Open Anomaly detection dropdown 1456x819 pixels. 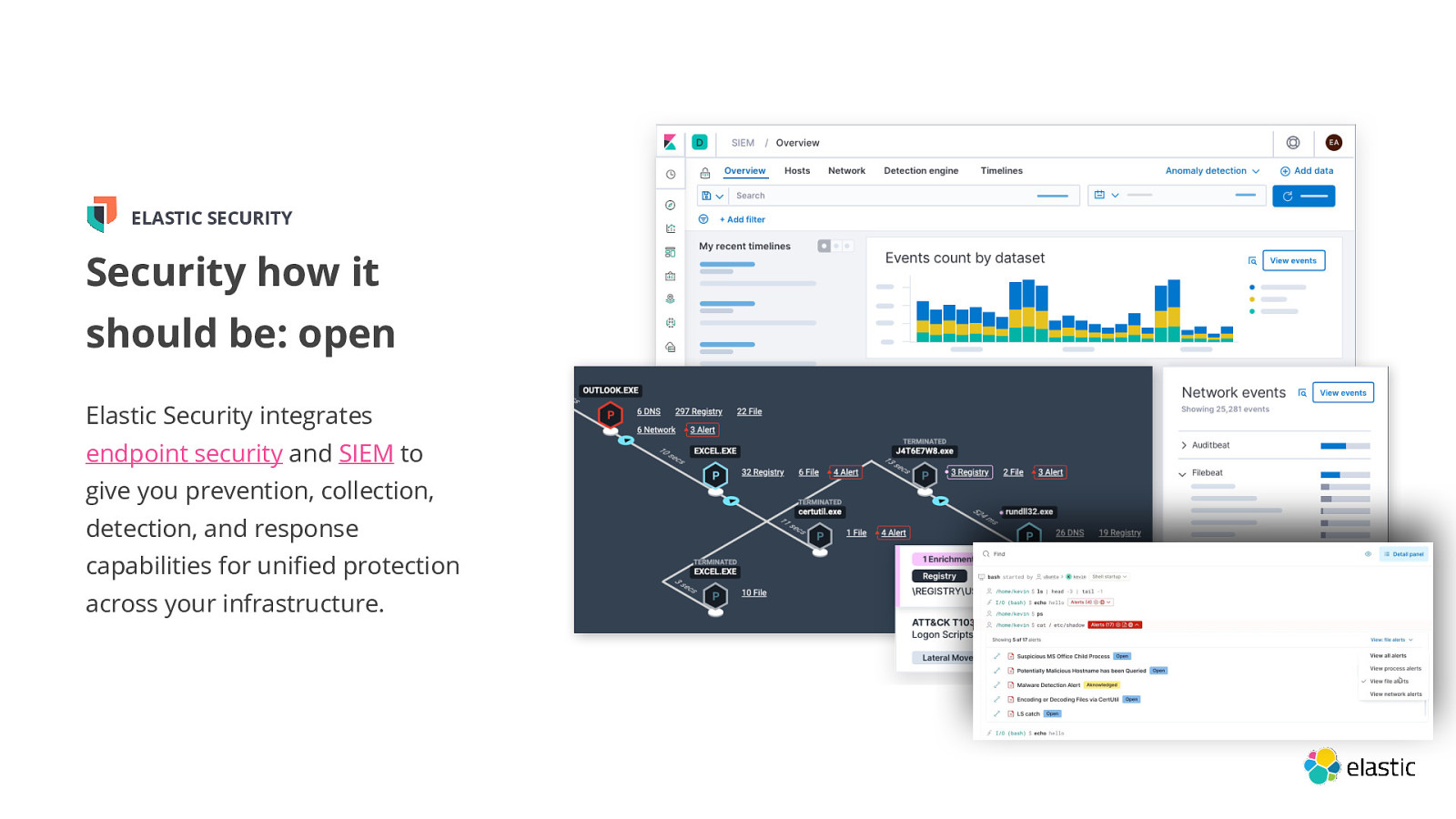coord(1212,171)
